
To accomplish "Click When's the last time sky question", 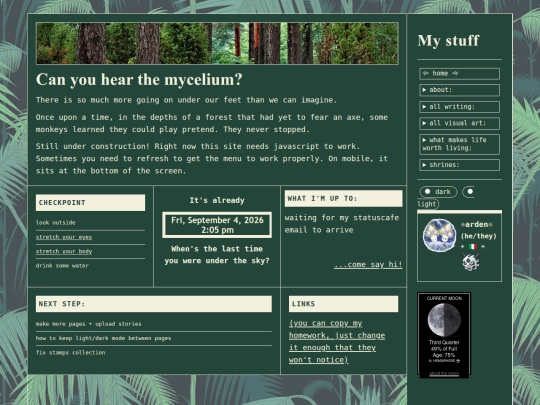I will tap(217, 255).
